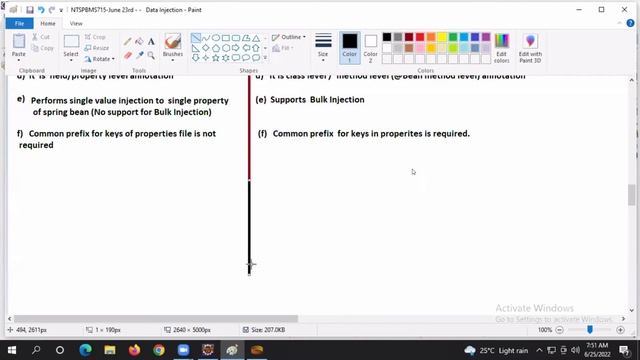Select Color 1 foreground swatch

point(349,48)
